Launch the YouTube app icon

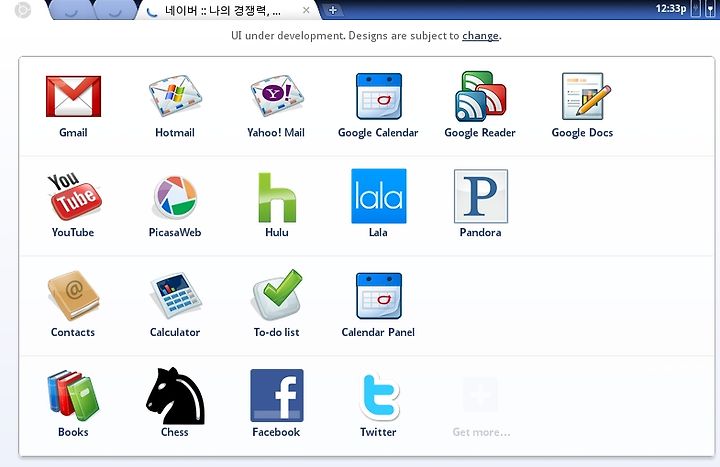(x=73, y=196)
